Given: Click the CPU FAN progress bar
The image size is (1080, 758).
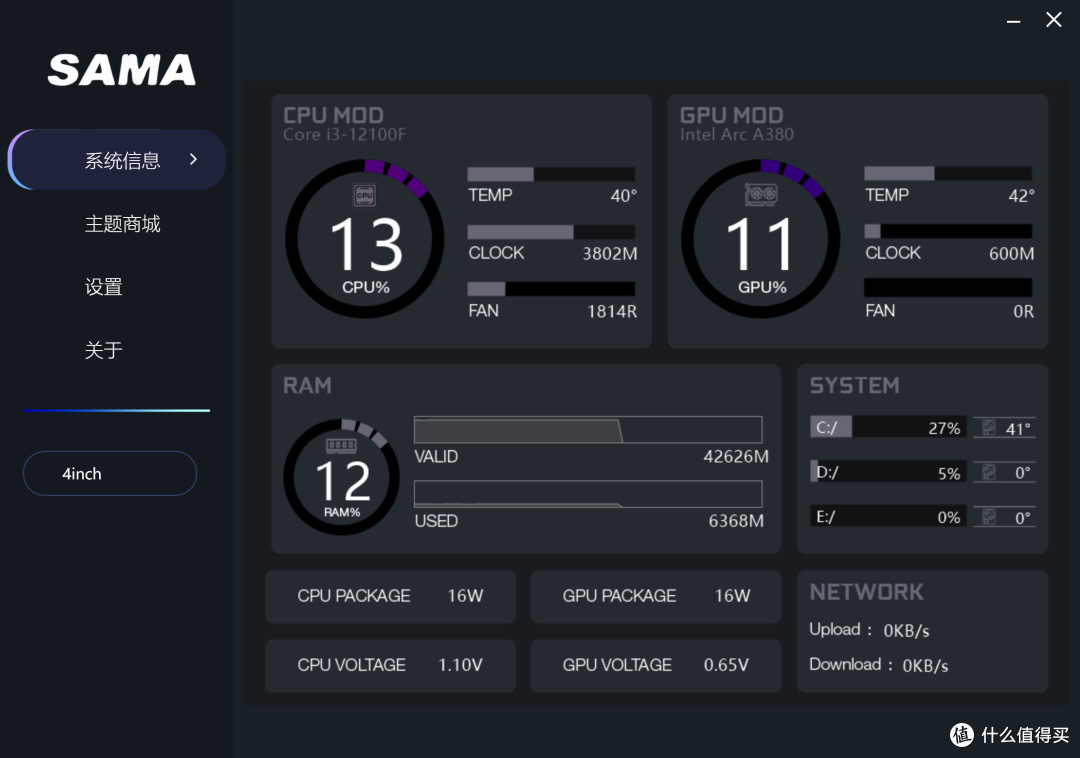Looking at the screenshot, I should [x=551, y=289].
